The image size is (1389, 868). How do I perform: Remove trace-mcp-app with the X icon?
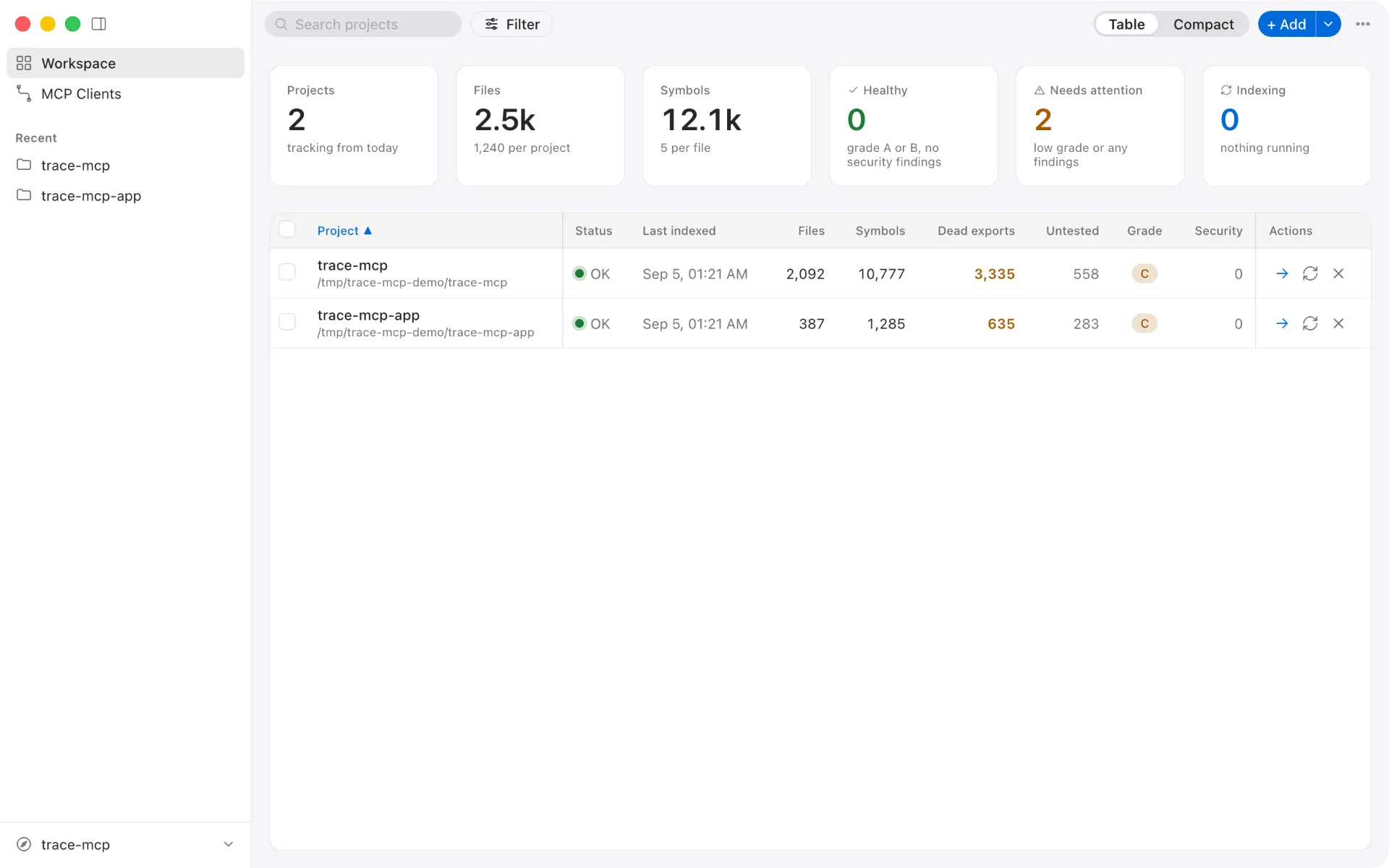coord(1338,323)
